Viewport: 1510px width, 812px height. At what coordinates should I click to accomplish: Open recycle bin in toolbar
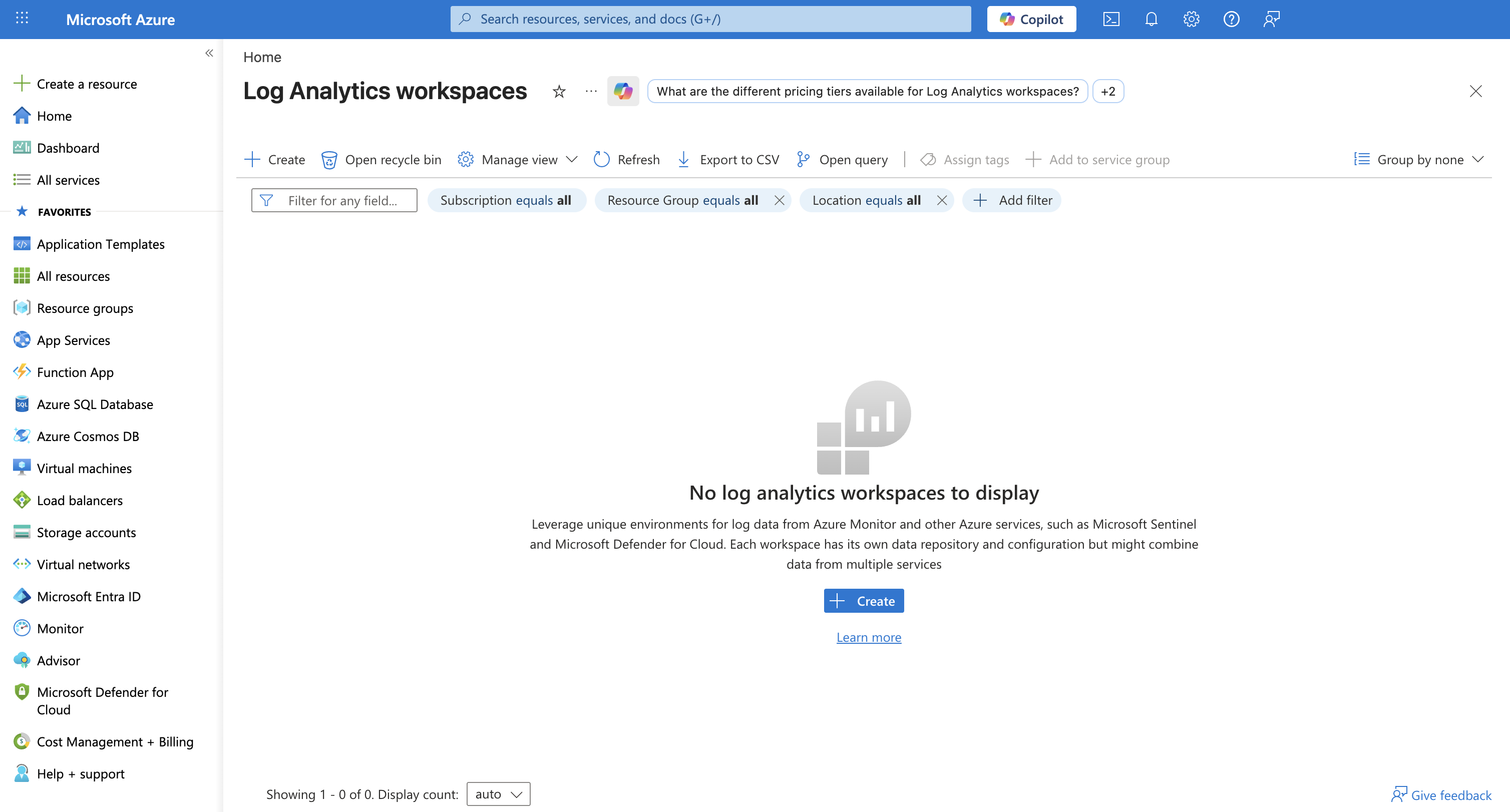pyautogui.click(x=381, y=160)
